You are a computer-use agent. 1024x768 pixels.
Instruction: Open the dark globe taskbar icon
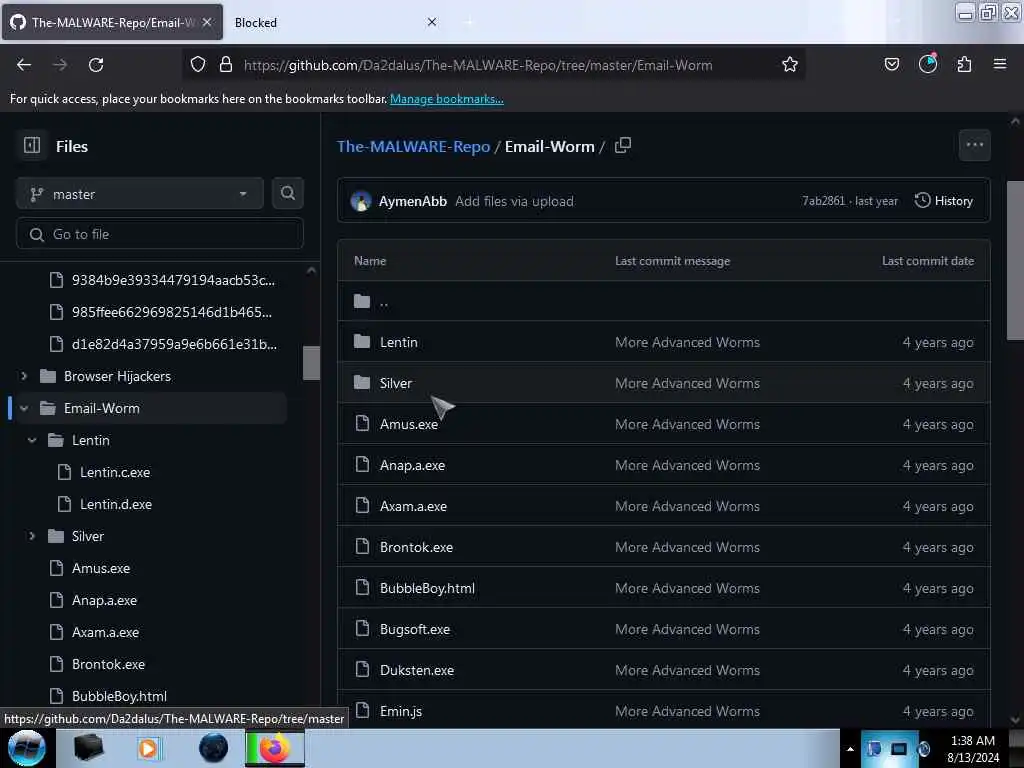click(x=214, y=748)
